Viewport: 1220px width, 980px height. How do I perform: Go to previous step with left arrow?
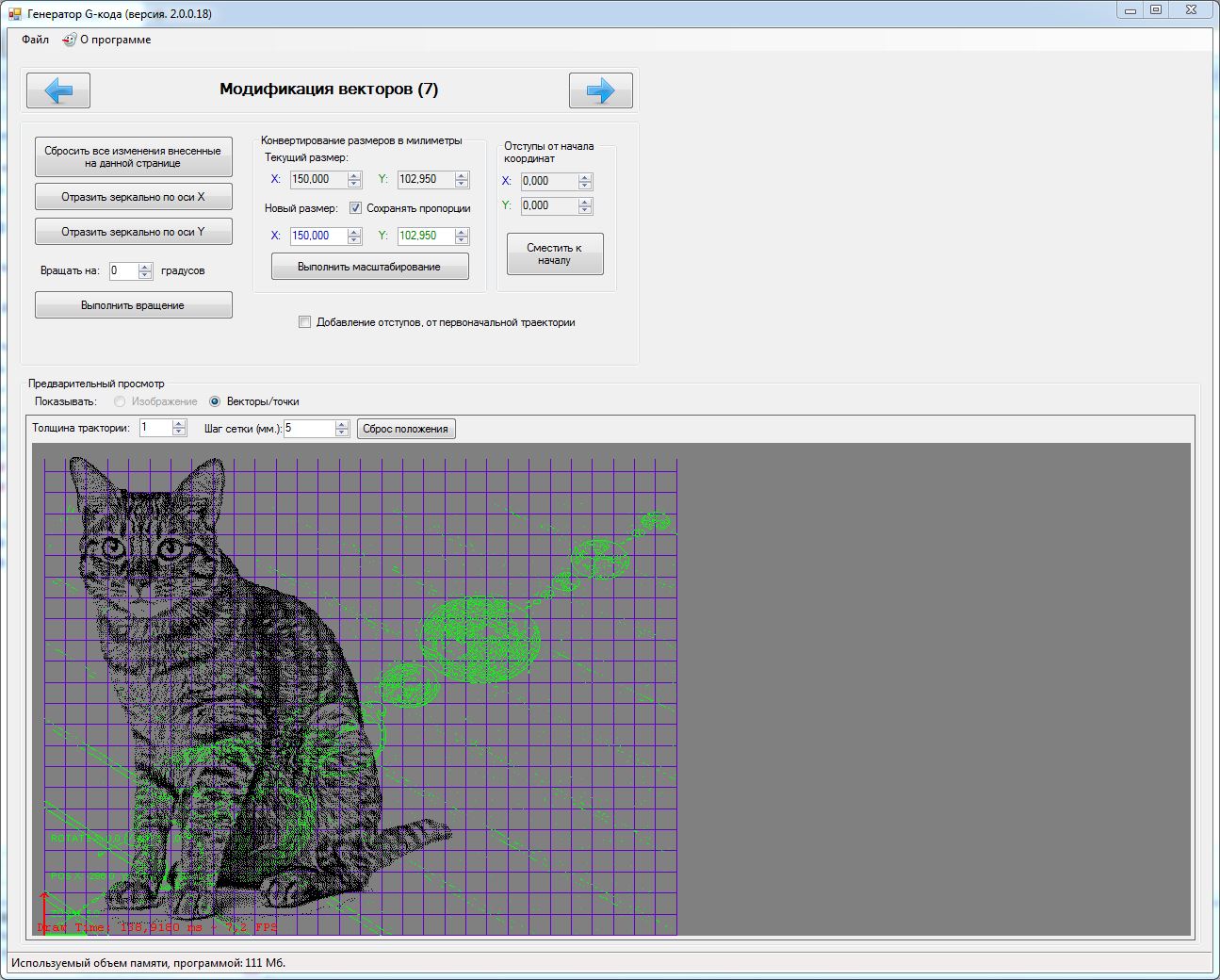[58, 90]
